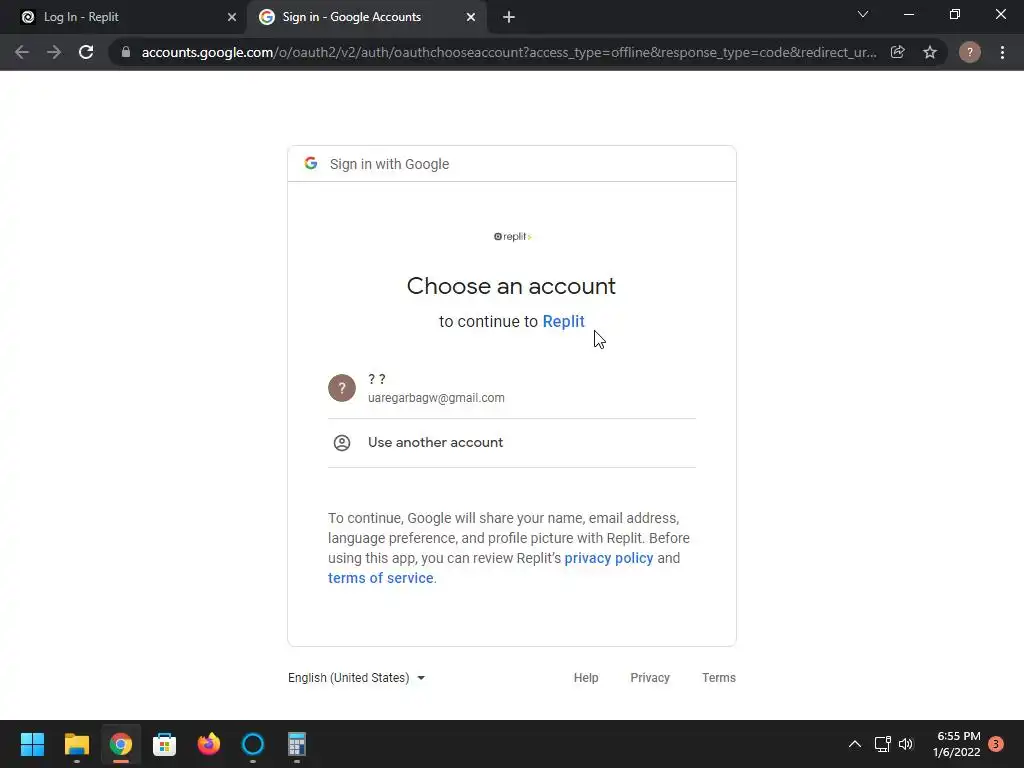Open the Windows Start menu

[32, 744]
